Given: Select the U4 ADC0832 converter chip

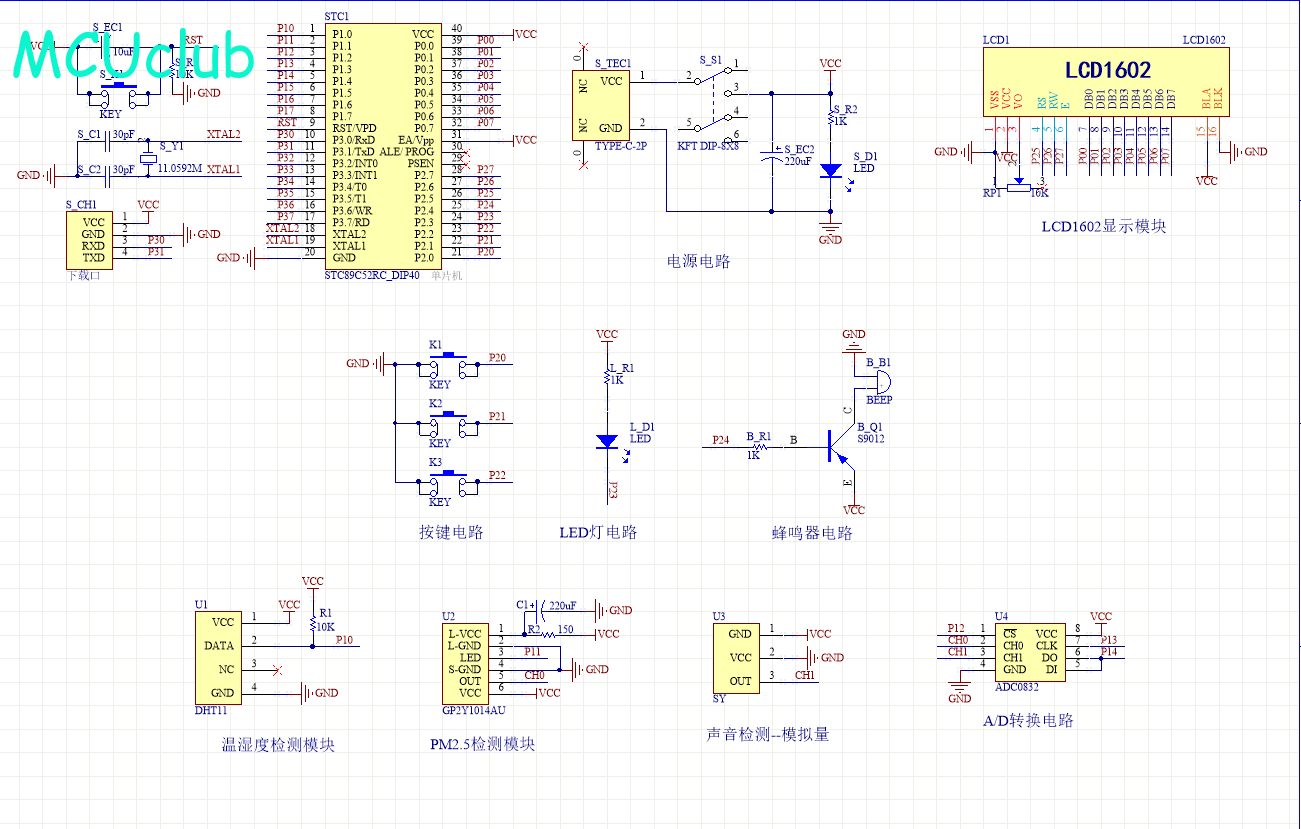Looking at the screenshot, I should click(1030, 651).
